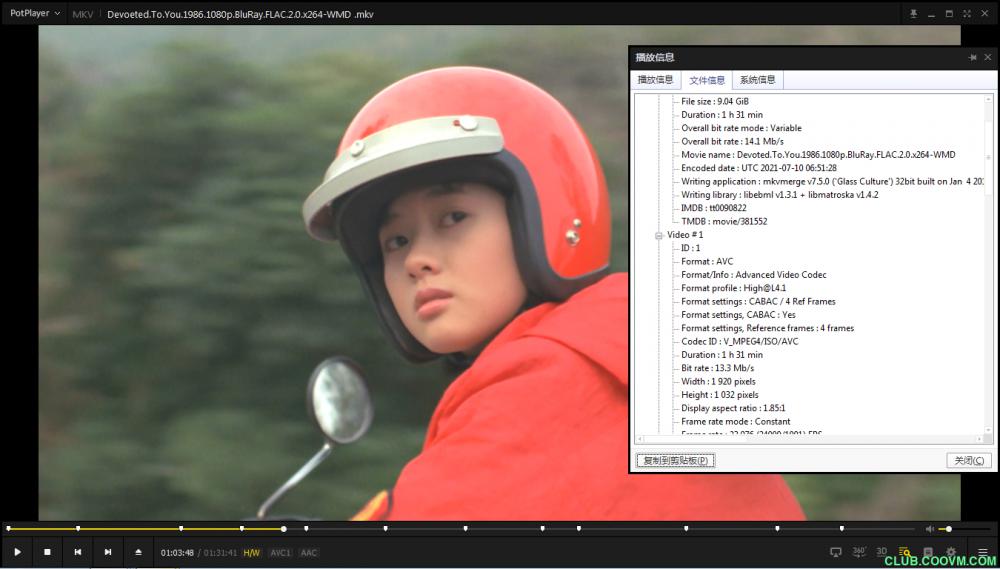The width and height of the screenshot is (1000, 569).
Task: Switch to the 播放信息 tab
Action: click(x=656, y=80)
